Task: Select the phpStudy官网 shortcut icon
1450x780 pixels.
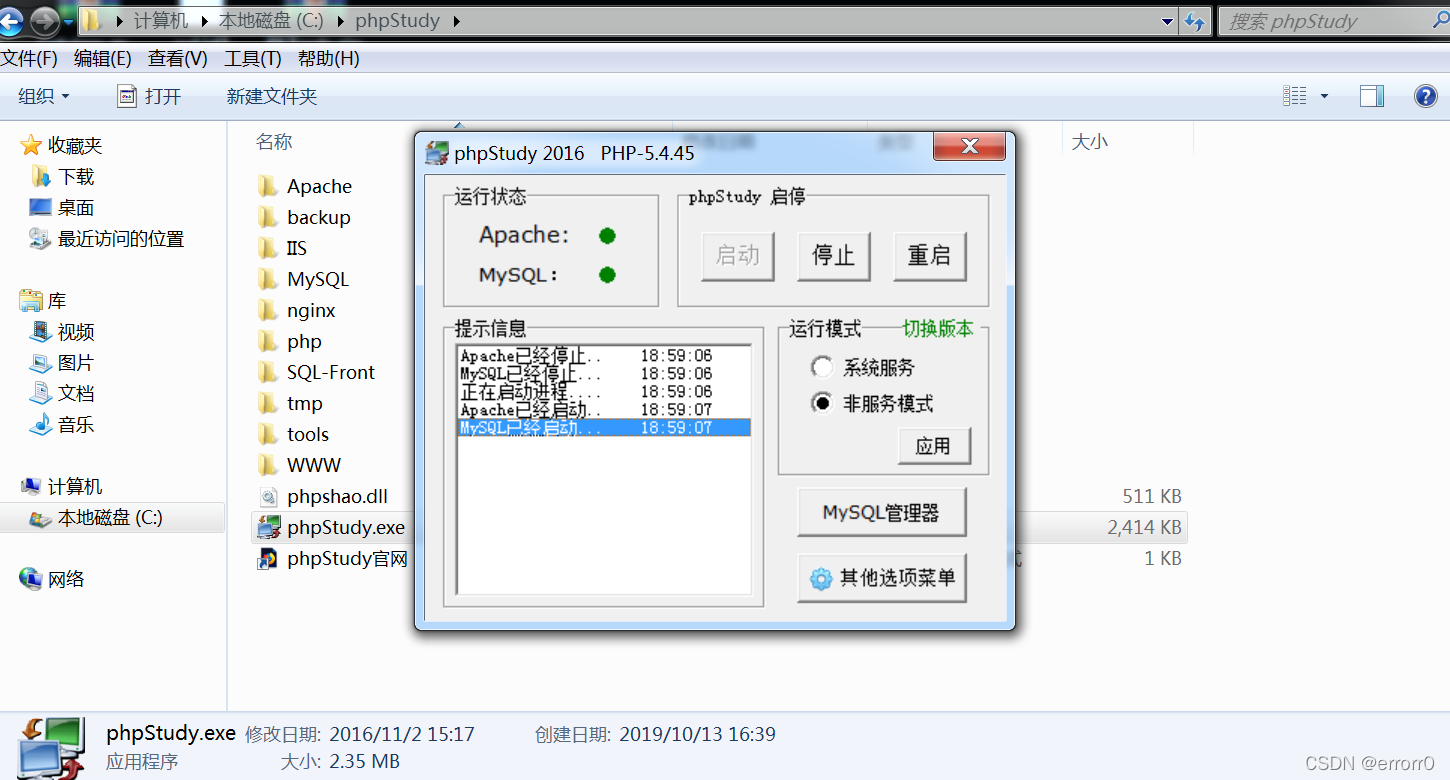Action: 268,558
